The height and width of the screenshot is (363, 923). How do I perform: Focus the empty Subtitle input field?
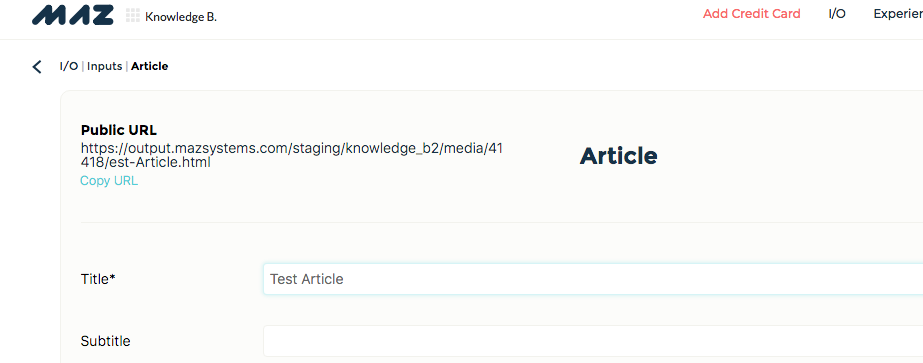click(x=593, y=341)
